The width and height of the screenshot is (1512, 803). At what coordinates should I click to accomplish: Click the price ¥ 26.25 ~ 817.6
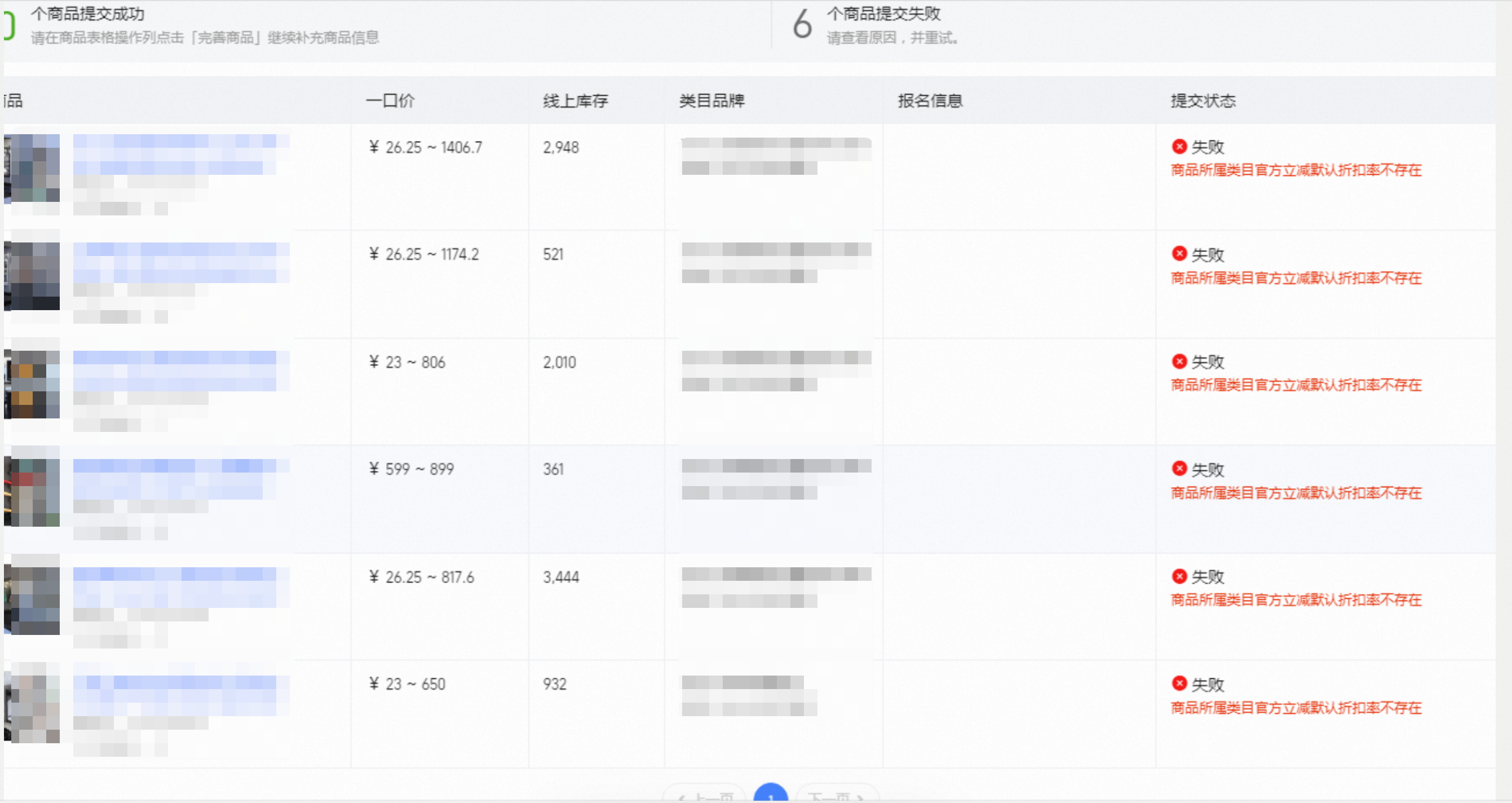tap(421, 577)
